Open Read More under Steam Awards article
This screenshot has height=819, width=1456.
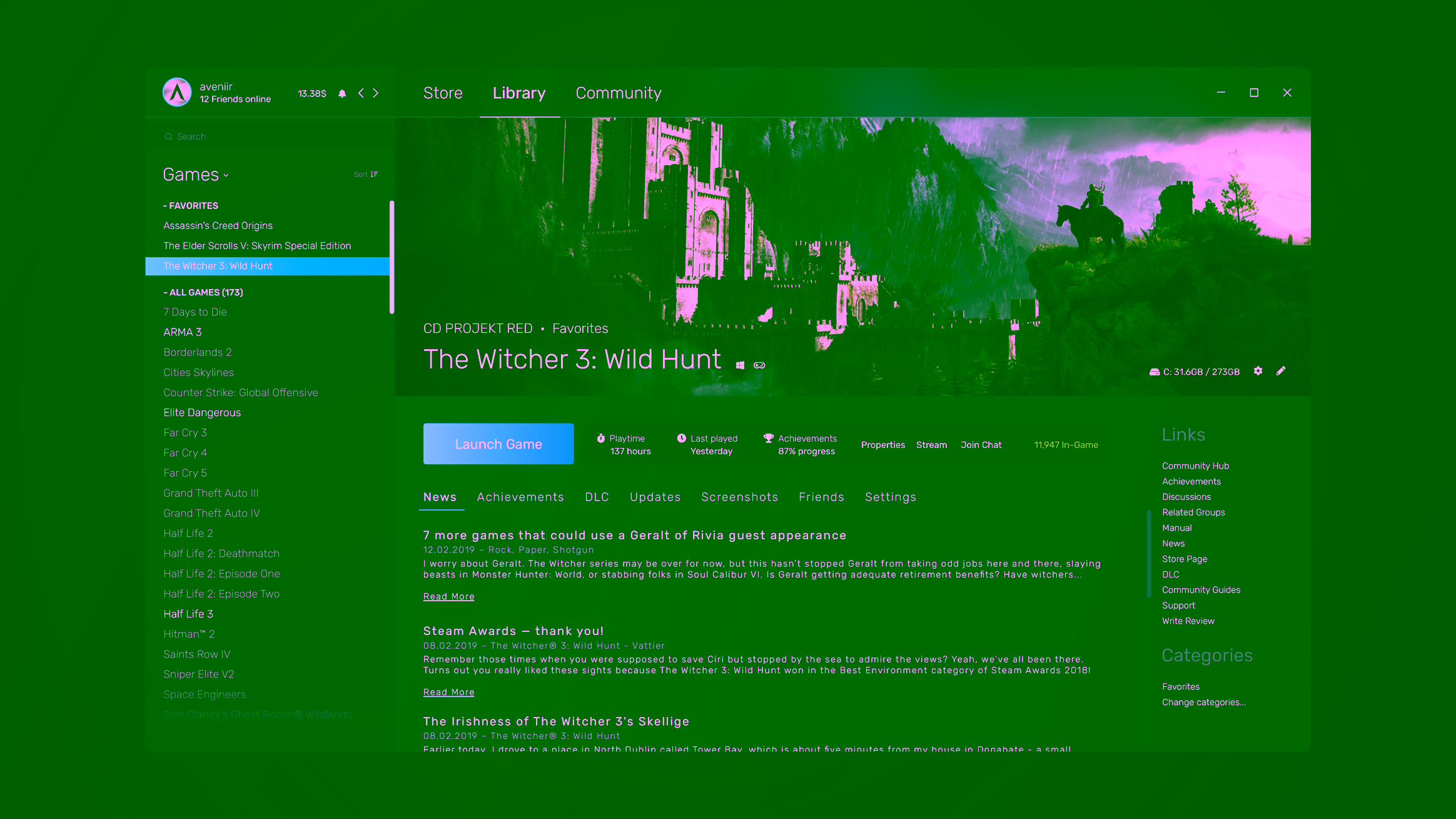tap(448, 692)
